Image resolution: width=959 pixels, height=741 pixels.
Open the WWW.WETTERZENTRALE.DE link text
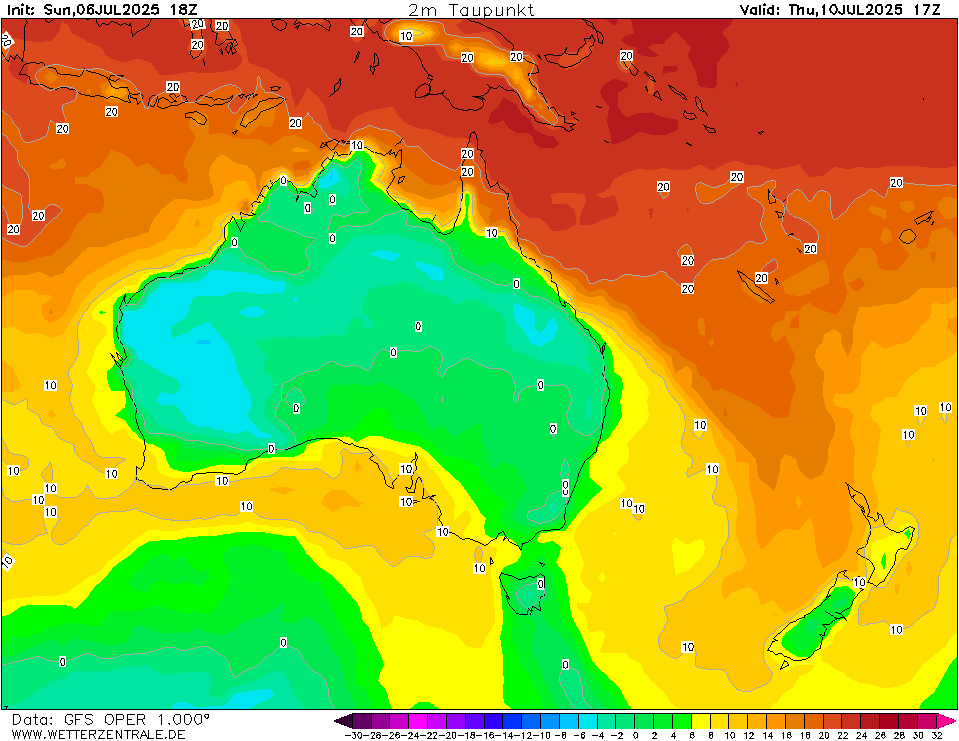(98, 734)
